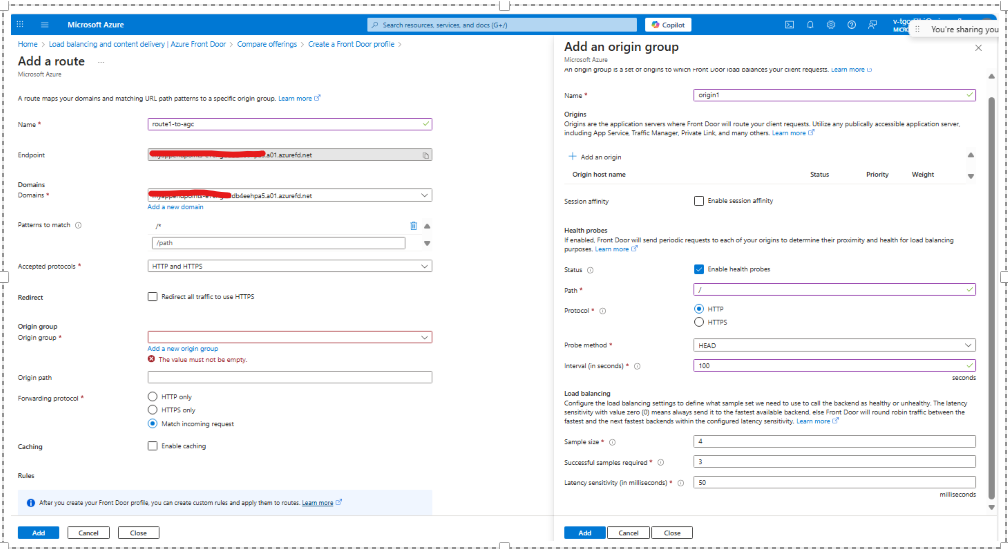Open Probe method dropdown showing HEAD
The height and width of the screenshot is (549, 1008).
tap(834, 345)
